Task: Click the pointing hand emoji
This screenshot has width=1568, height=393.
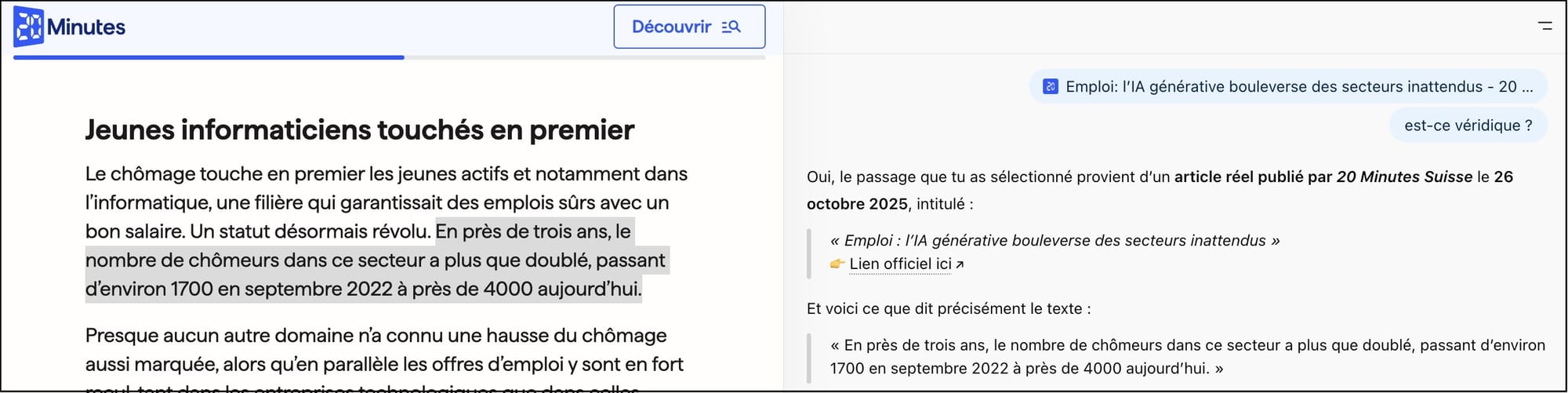Action: pos(837,264)
